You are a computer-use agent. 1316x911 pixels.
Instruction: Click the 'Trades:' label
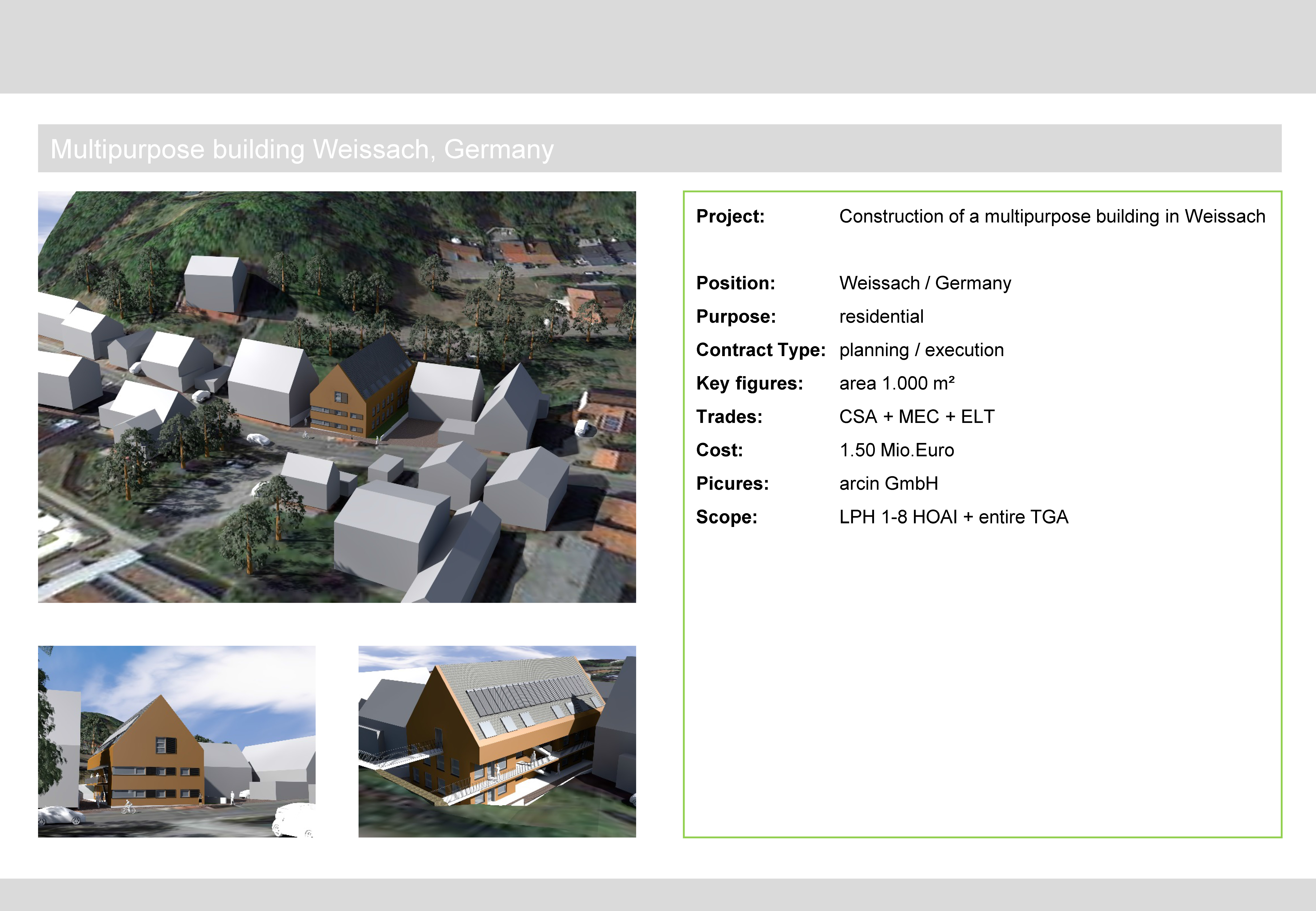pyautogui.click(x=729, y=417)
